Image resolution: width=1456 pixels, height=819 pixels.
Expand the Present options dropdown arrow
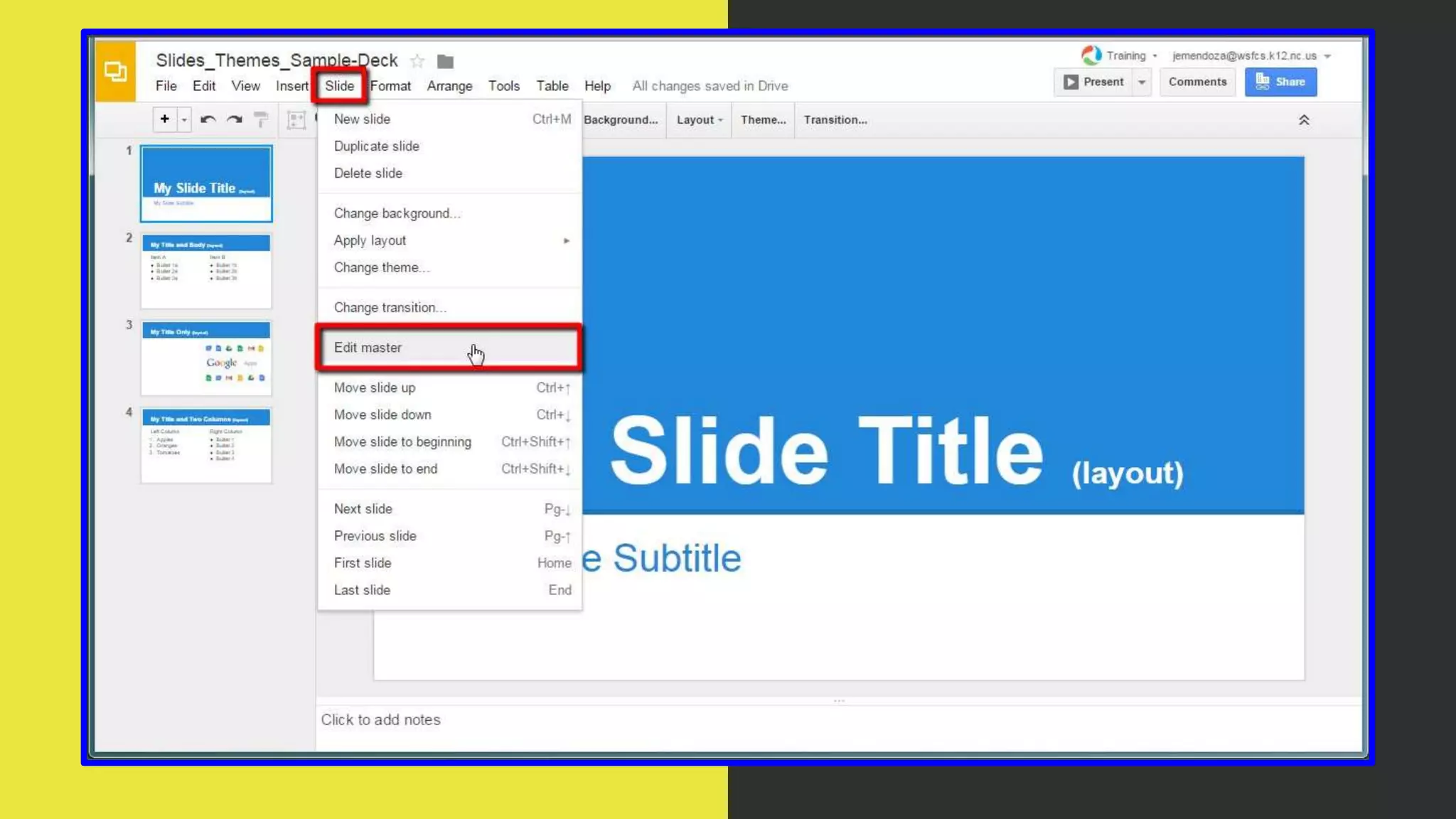pyautogui.click(x=1142, y=82)
